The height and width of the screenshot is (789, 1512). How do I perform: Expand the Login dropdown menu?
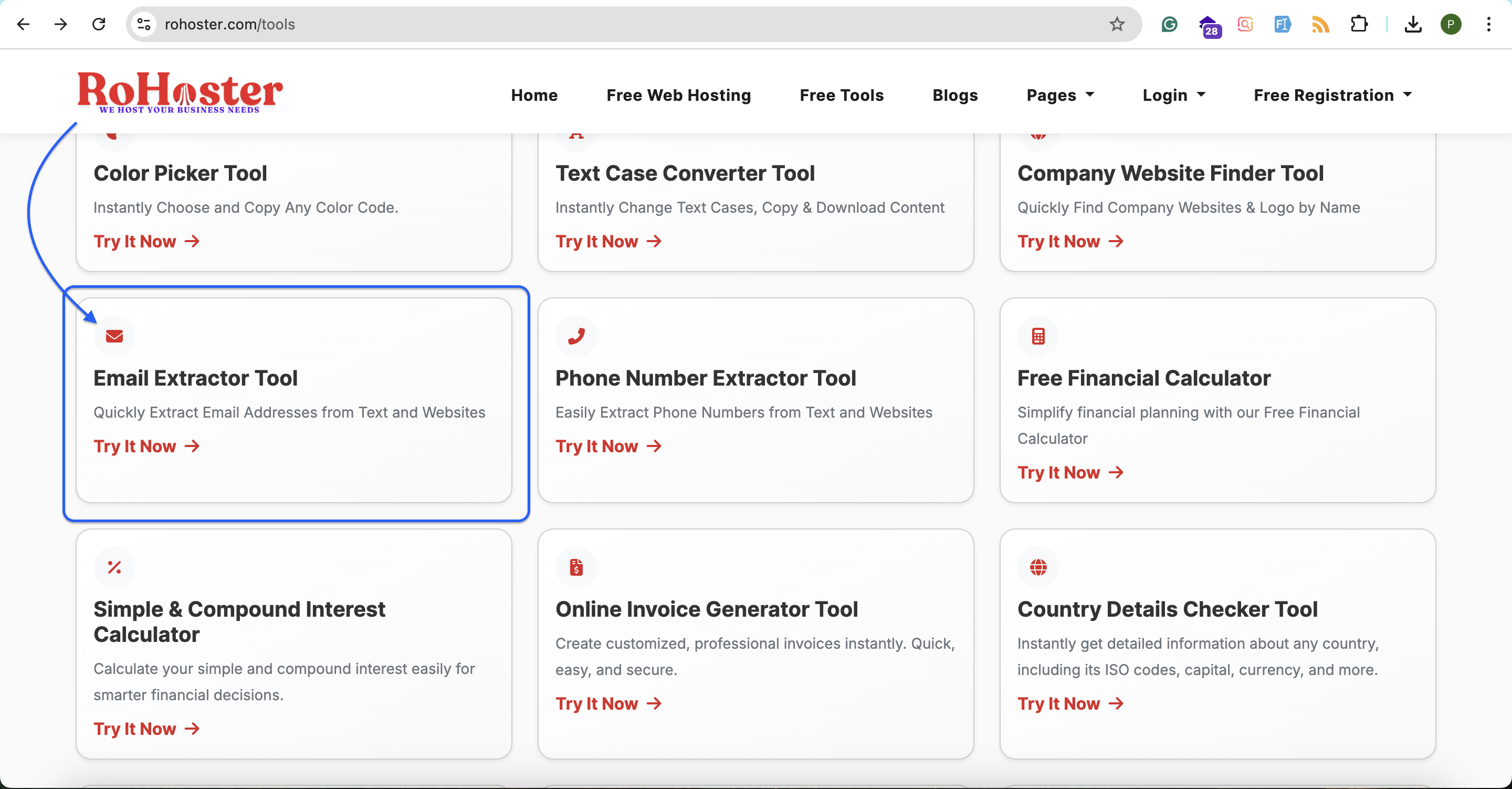tap(1173, 95)
